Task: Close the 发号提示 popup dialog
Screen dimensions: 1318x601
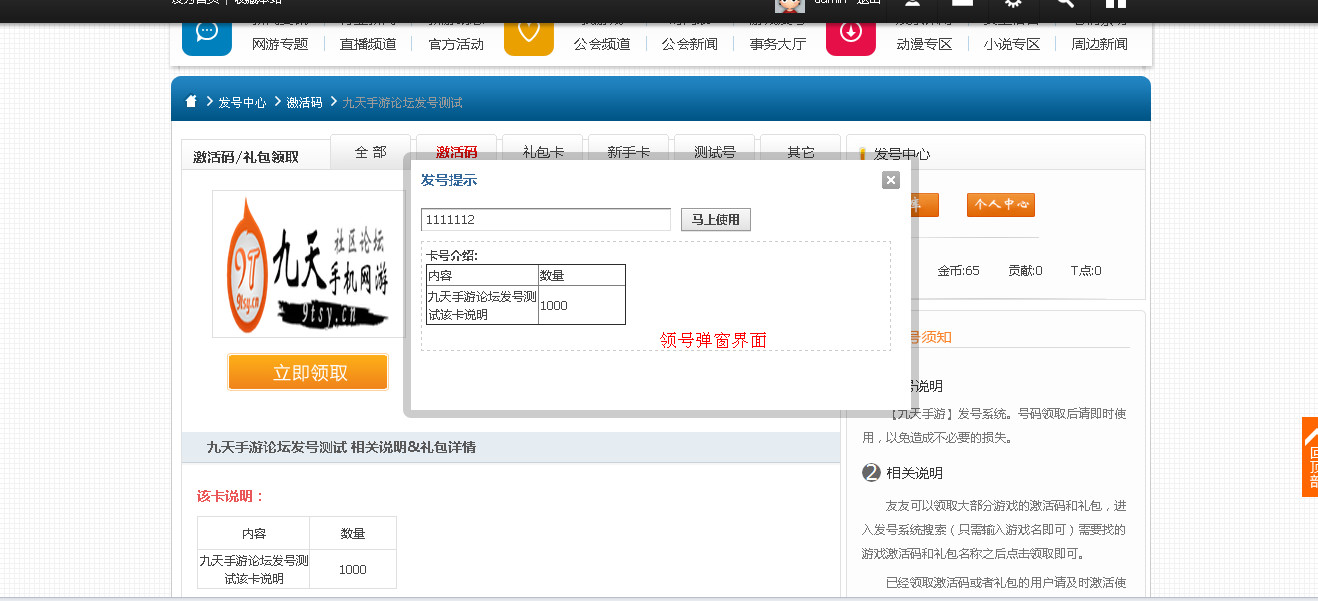Action: (891, 180)
